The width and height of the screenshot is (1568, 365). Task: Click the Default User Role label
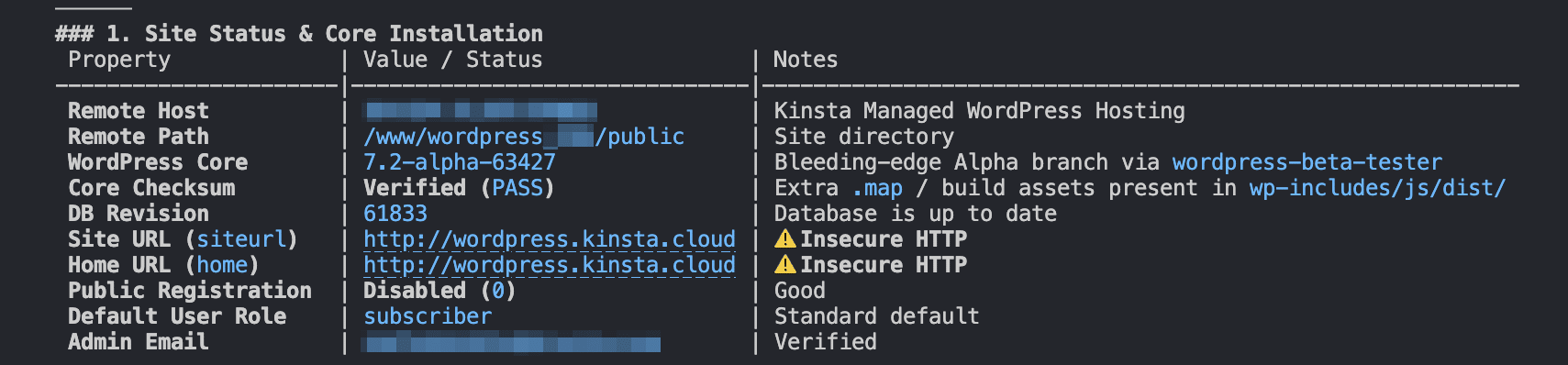177,316
